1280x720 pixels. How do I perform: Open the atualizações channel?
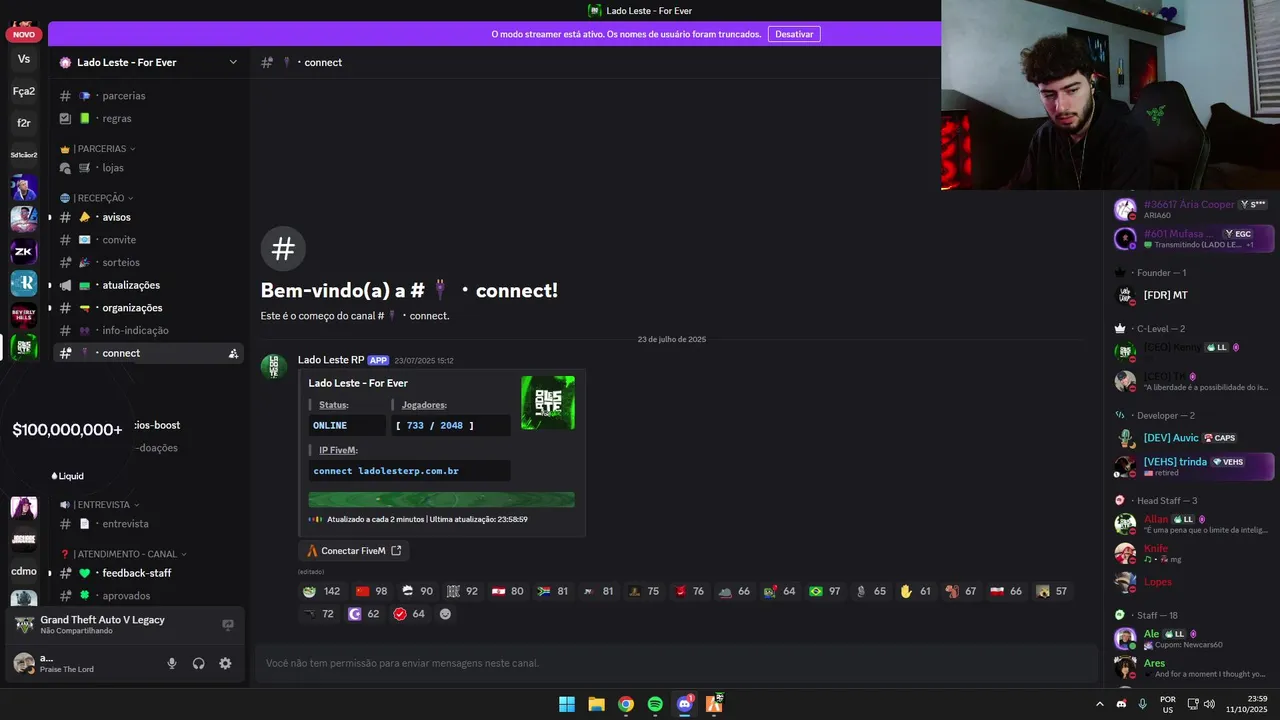149,285
